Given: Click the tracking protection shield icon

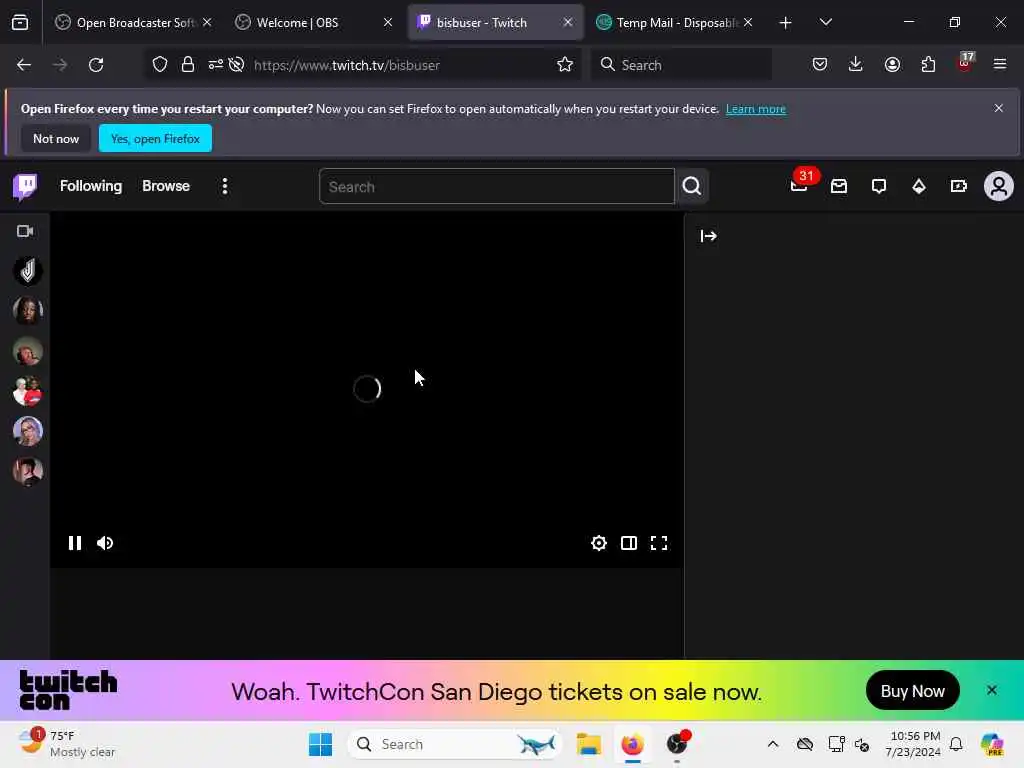Looking at the screenshot, I should point(160,65).
